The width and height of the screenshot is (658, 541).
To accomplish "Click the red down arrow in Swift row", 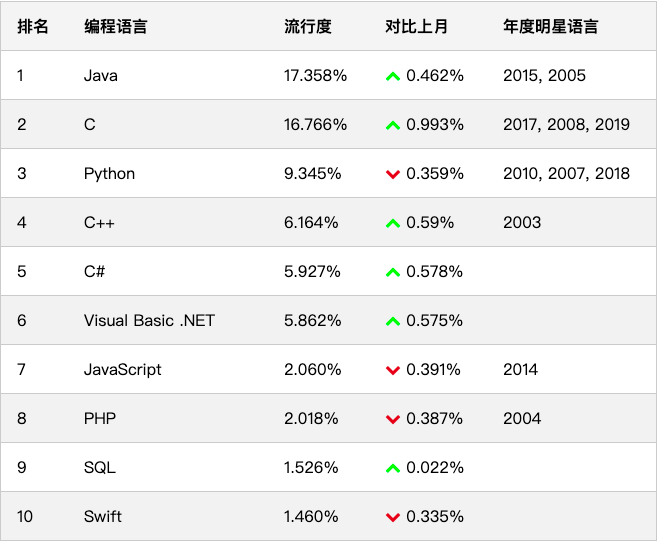I will point(393,517).
